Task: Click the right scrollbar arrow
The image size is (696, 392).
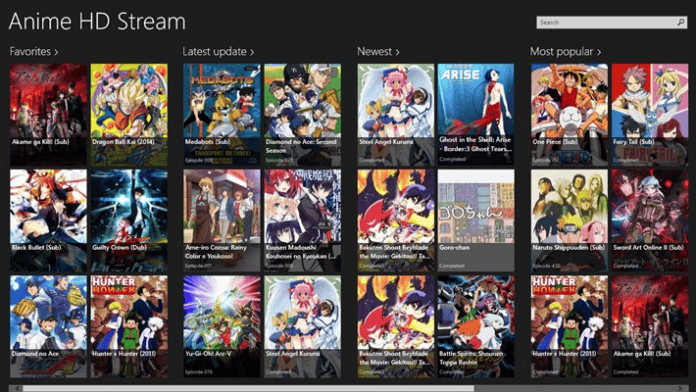Action: (x=680, y=388)
